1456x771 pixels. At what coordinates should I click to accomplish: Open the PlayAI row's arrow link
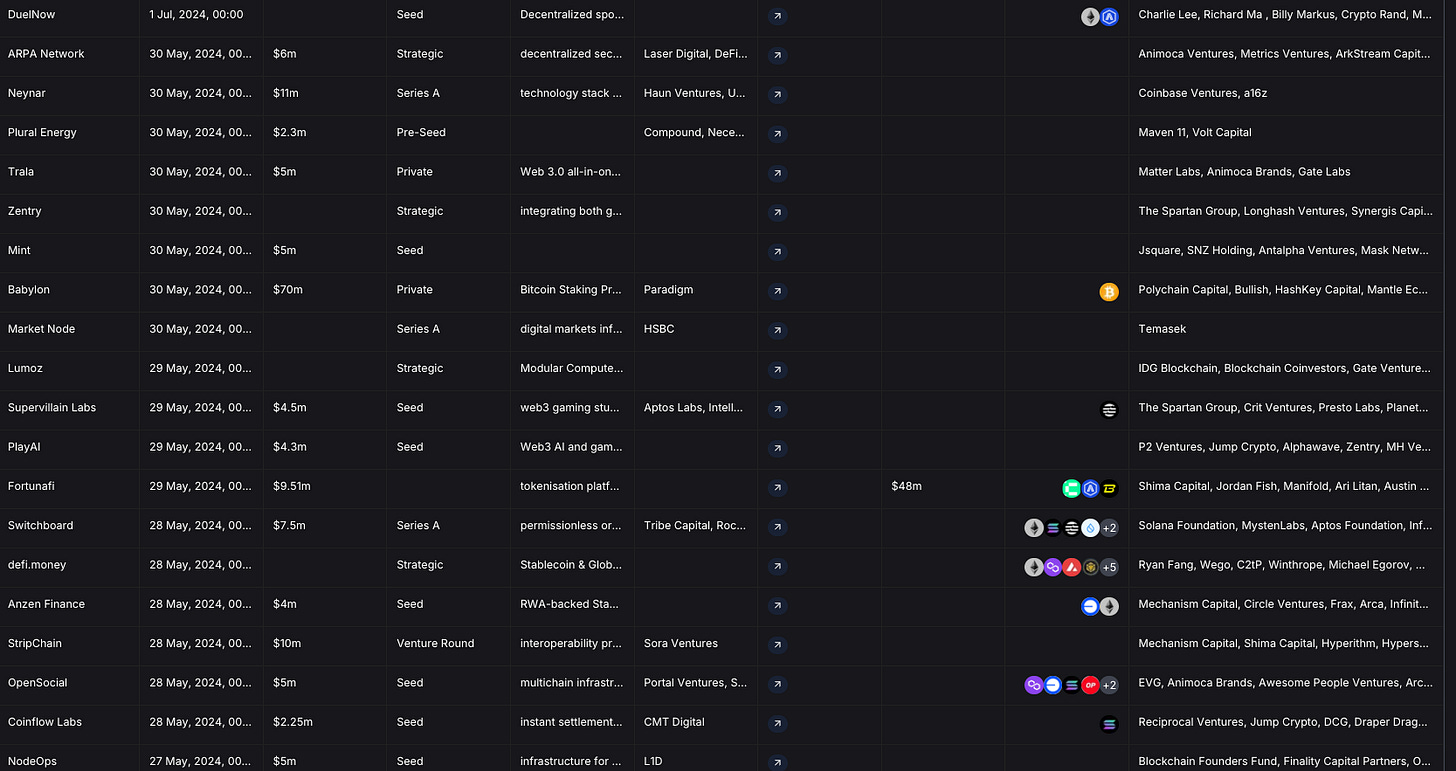coord(778,448)
